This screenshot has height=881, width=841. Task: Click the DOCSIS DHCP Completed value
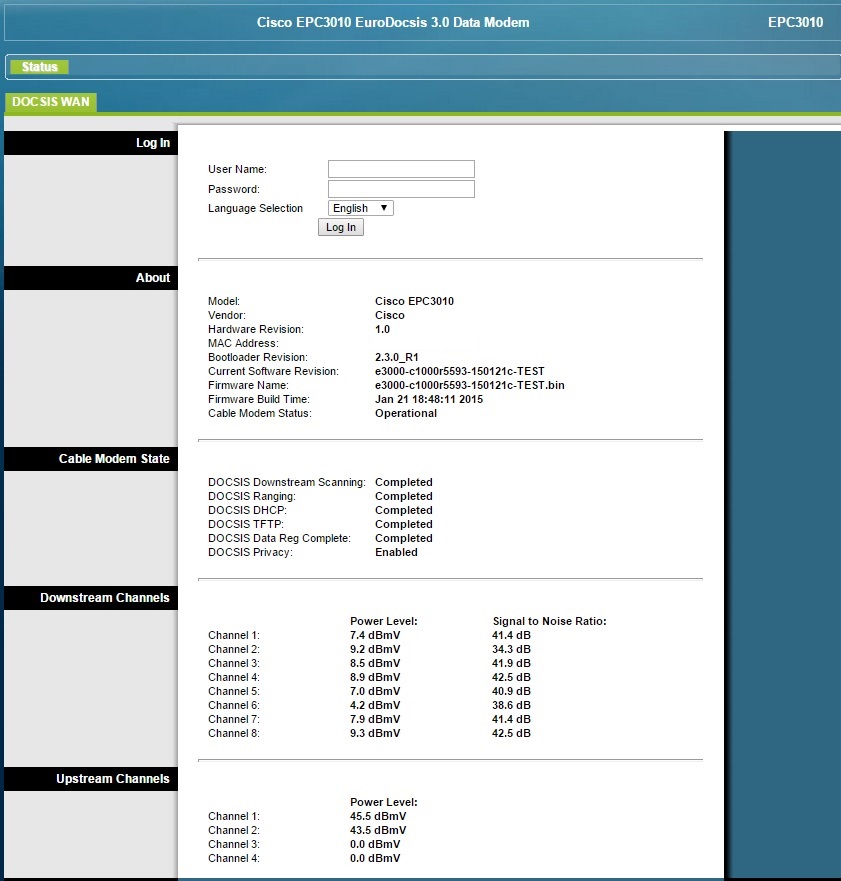[x=404, y=510]
